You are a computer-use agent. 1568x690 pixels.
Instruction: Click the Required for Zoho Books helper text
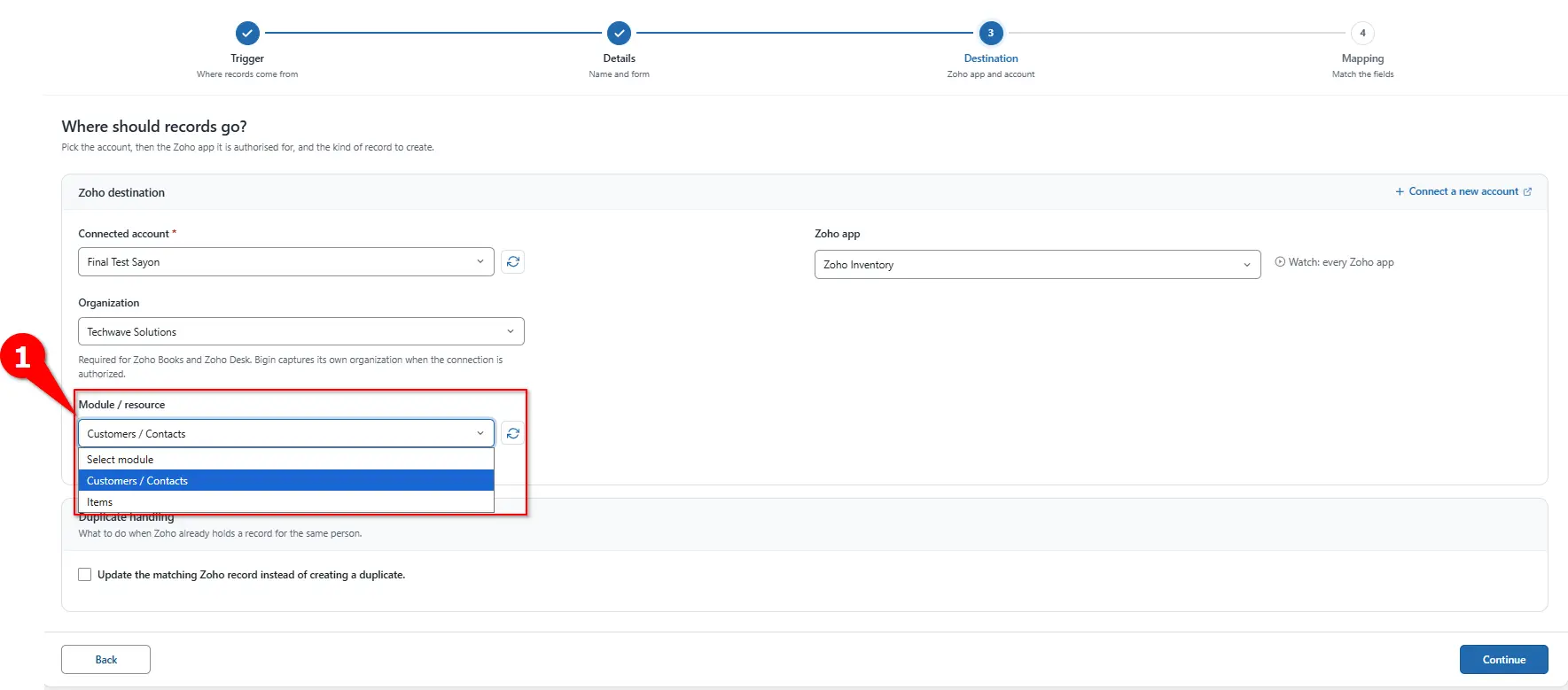click(x=291, y=367)
